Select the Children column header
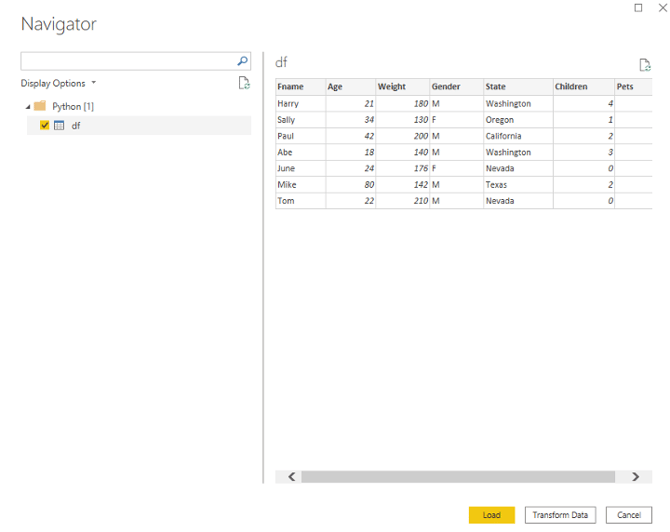The width and height of the screenshot is (670, 532). [x=583, y=87]
